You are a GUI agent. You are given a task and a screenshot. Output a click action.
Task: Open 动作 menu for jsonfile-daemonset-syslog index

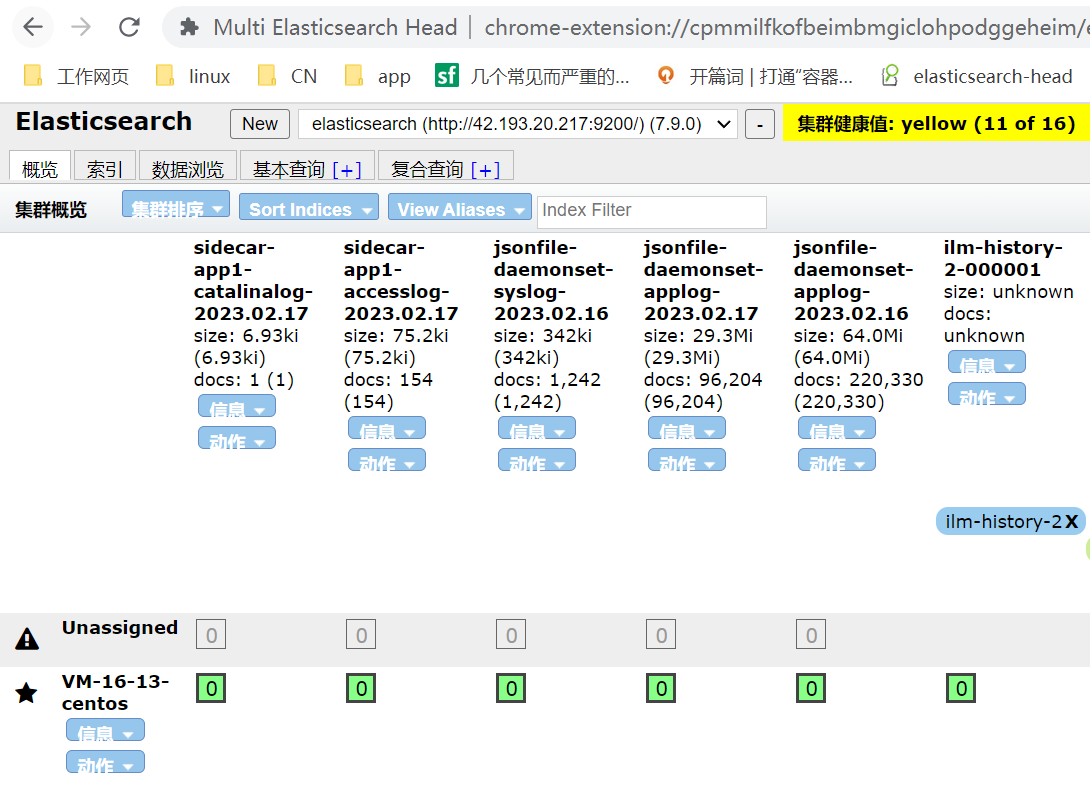[x=537, y=460]
